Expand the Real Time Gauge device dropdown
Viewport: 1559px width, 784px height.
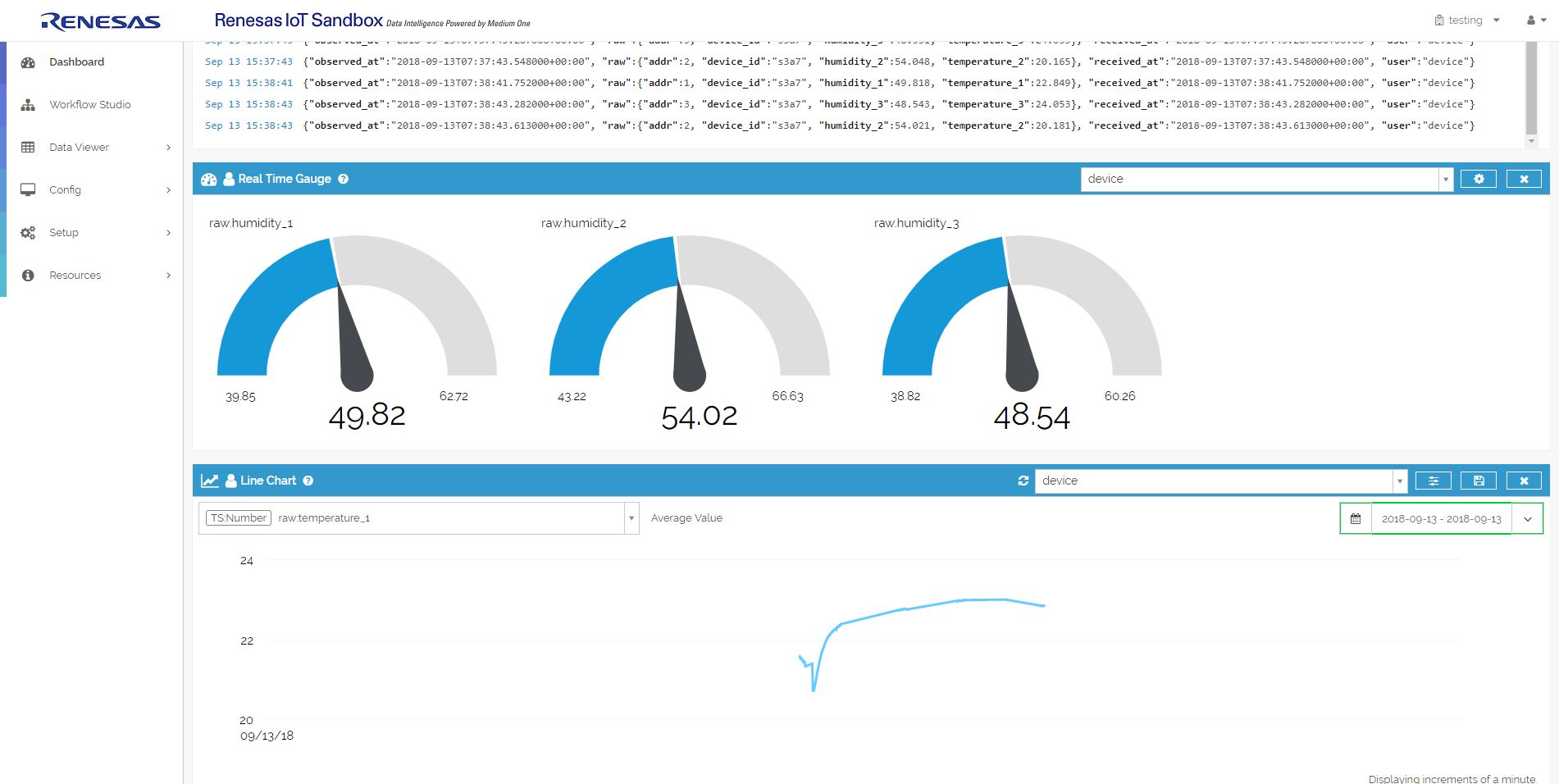tap(1445, 179)
